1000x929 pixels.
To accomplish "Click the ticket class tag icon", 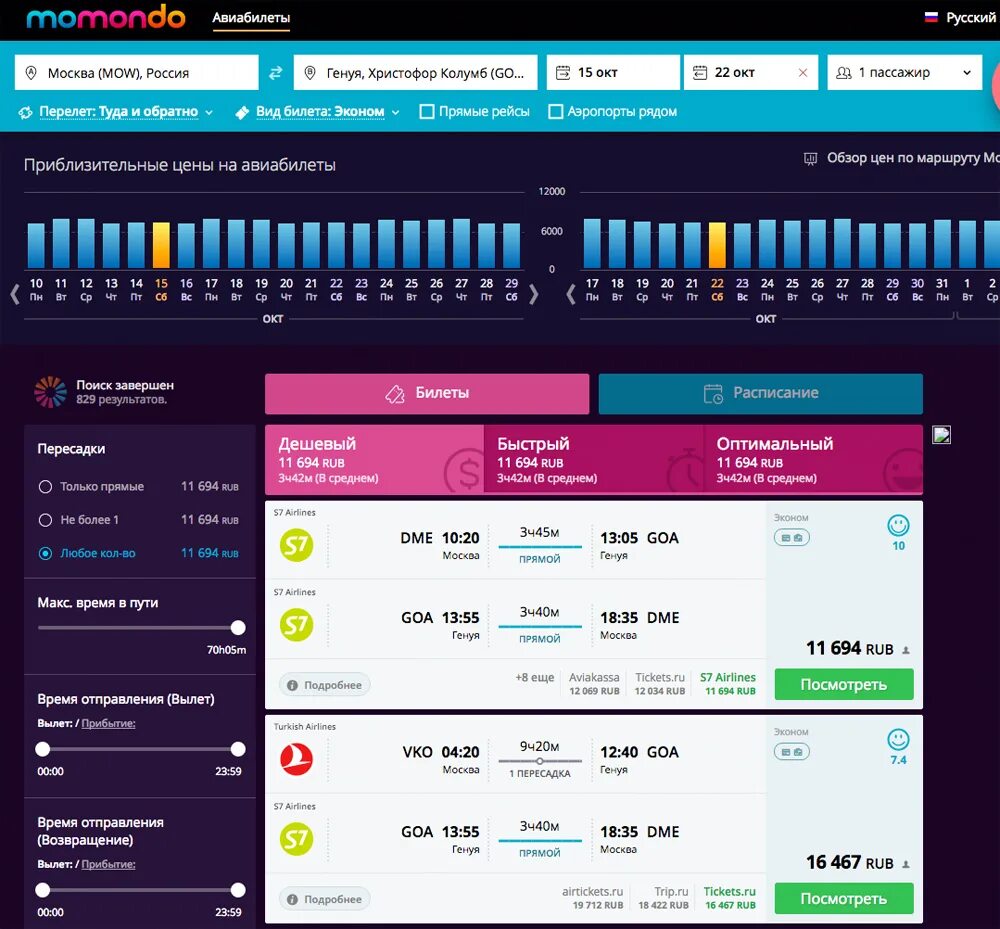I will (242, 113).
